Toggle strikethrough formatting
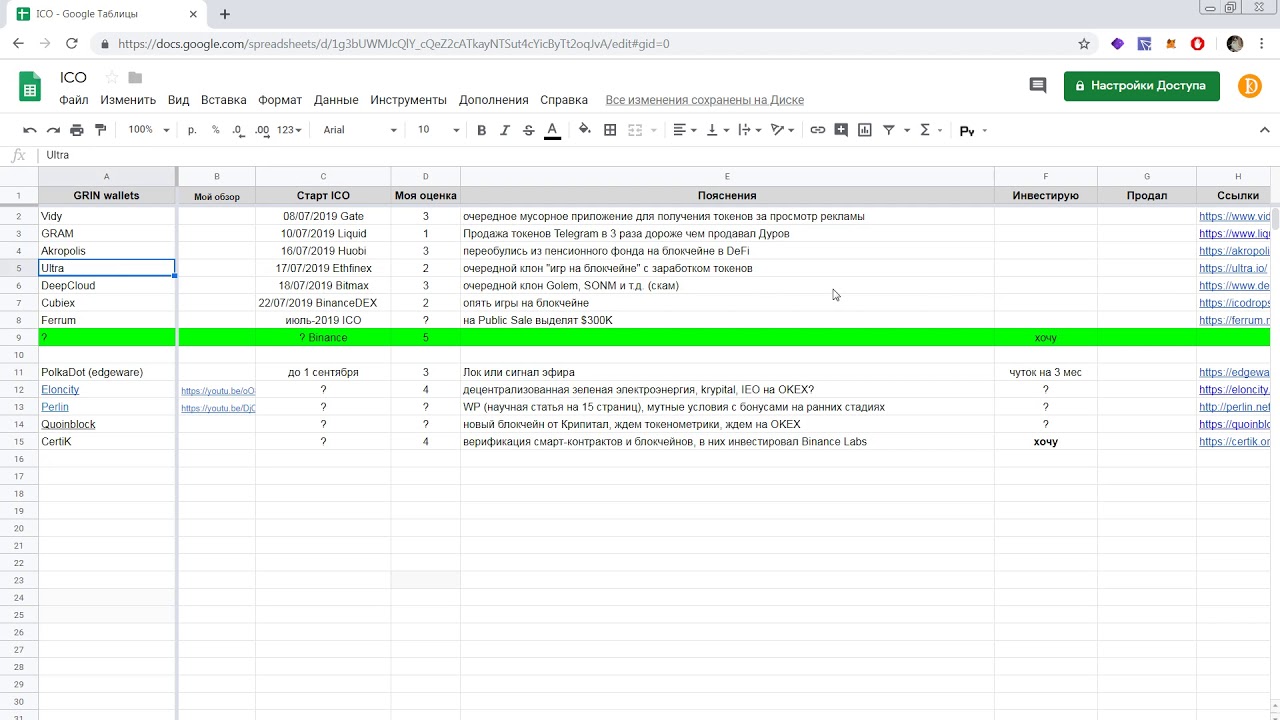 click(x=528, y=130)
